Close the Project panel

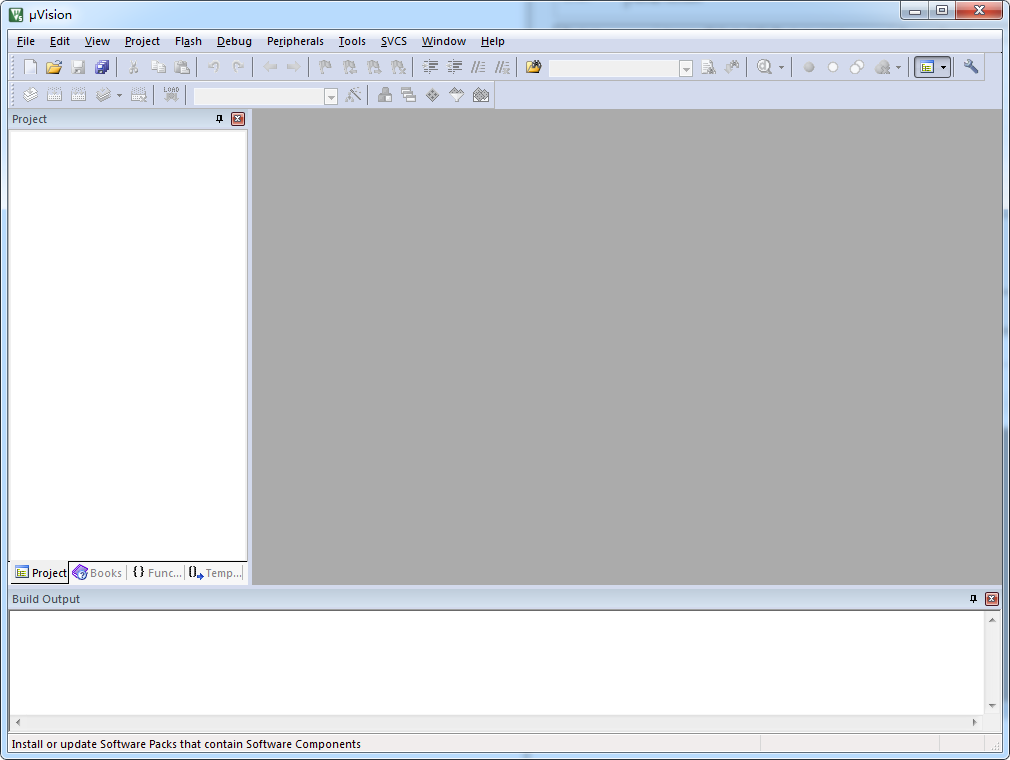tap(238, 119)
